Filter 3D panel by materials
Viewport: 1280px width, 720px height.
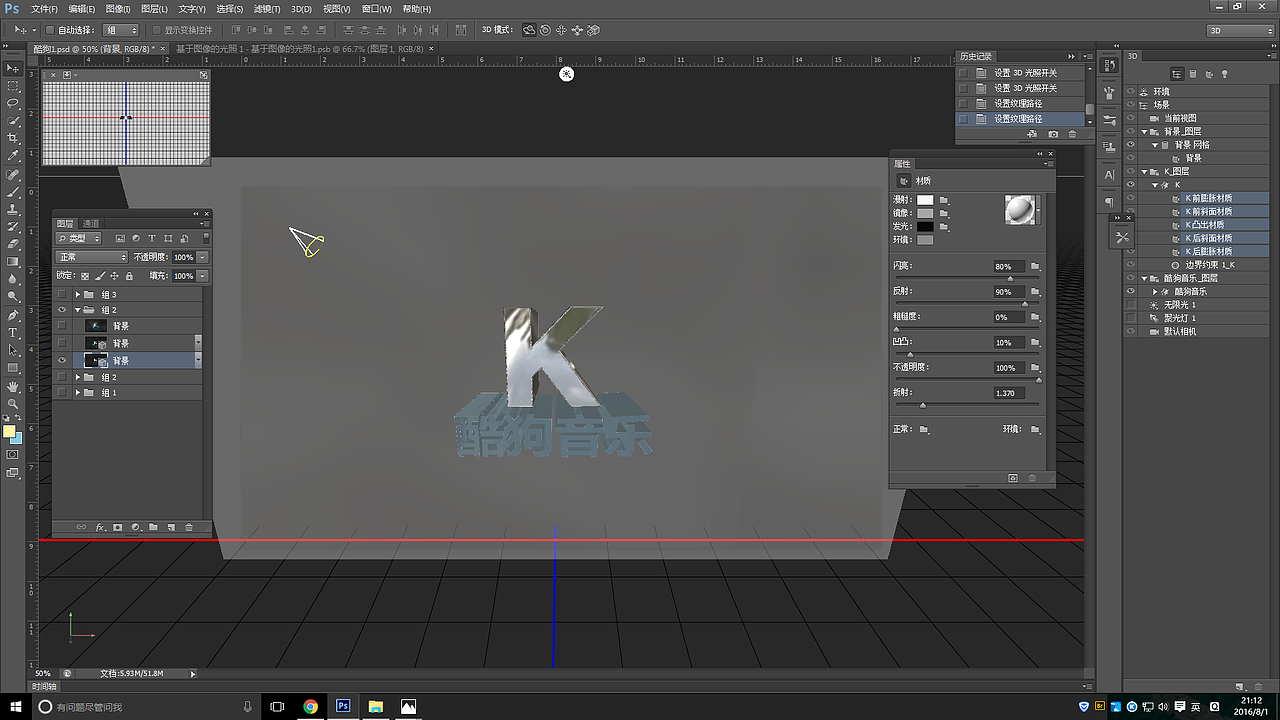pos(1207,74)
